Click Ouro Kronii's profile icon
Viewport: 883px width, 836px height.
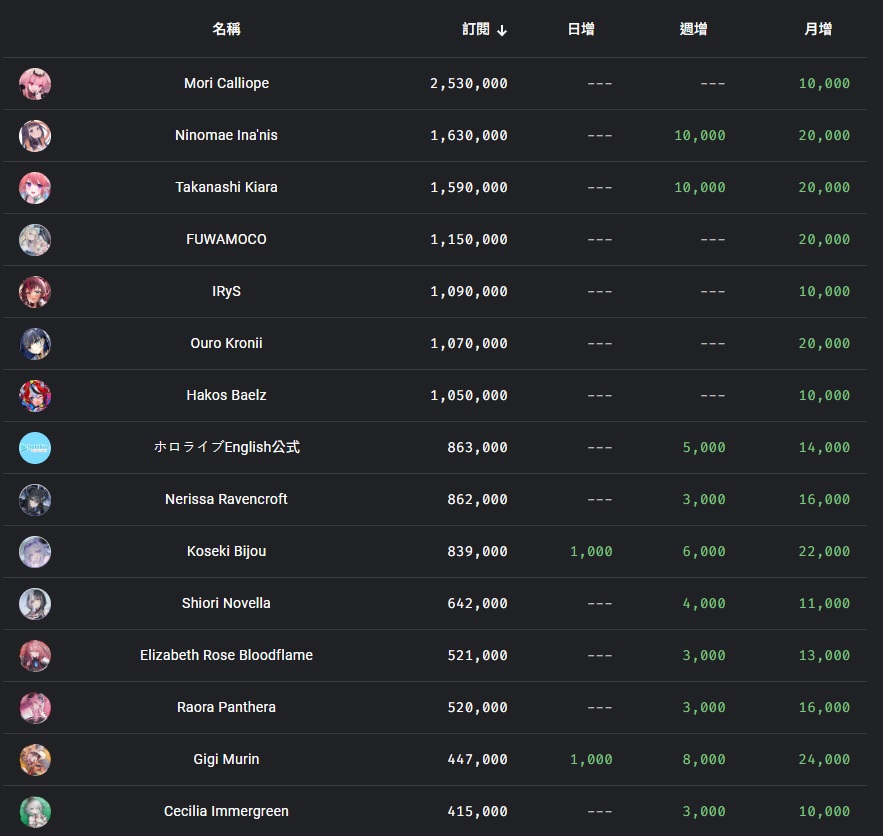click(x=35, y=344)
